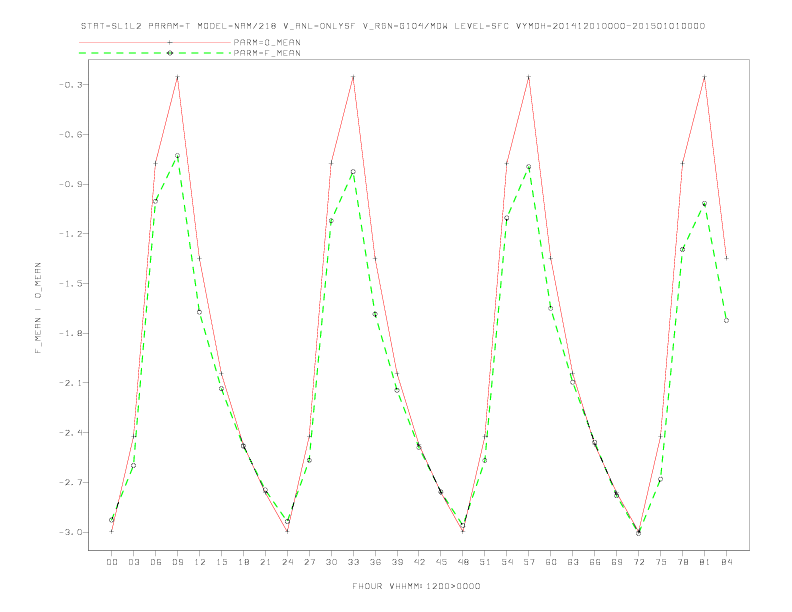Click the O_MEAN plus marker at hour 84
The height and width of the screenshot is (612, 792).
(726, 258)
